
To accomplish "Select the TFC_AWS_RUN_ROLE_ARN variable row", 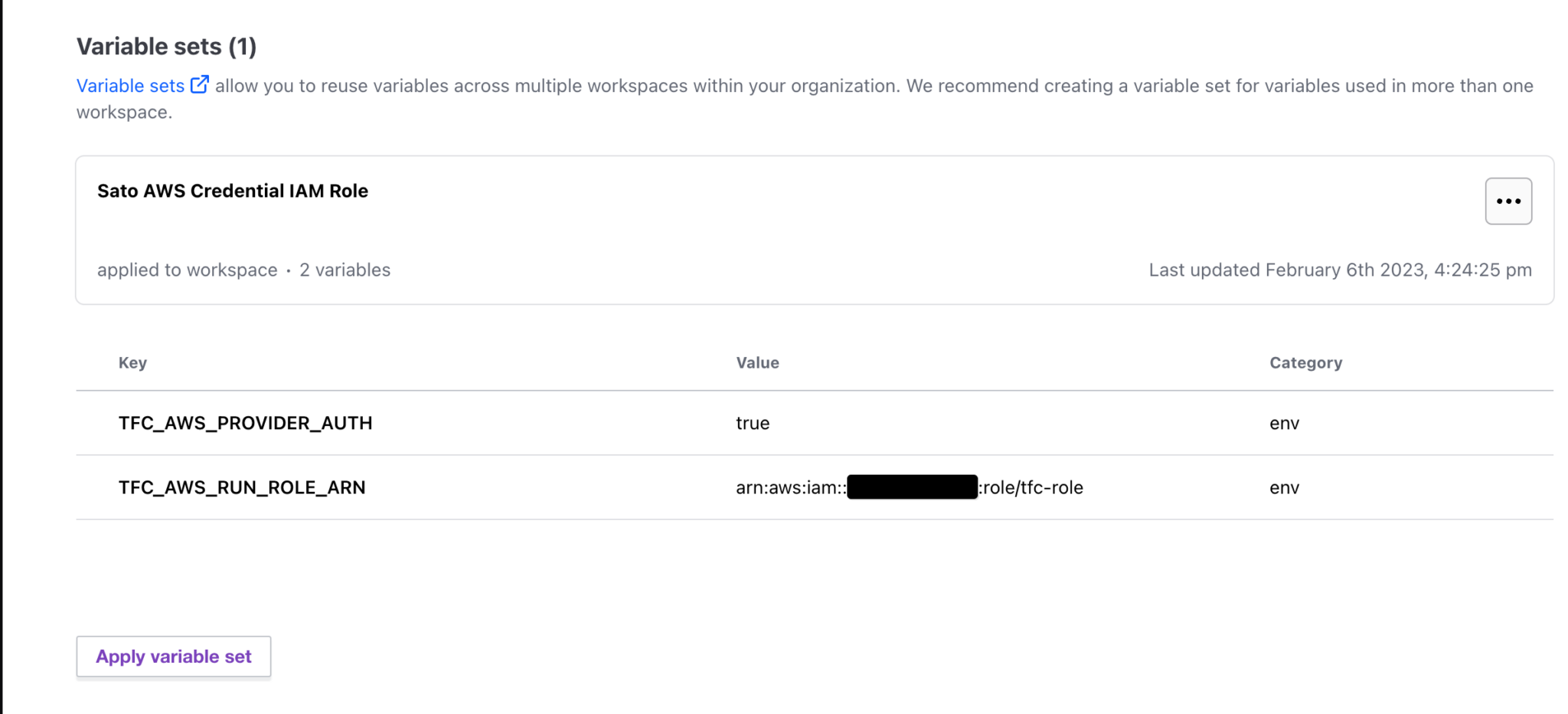I will tap(242, 487).
